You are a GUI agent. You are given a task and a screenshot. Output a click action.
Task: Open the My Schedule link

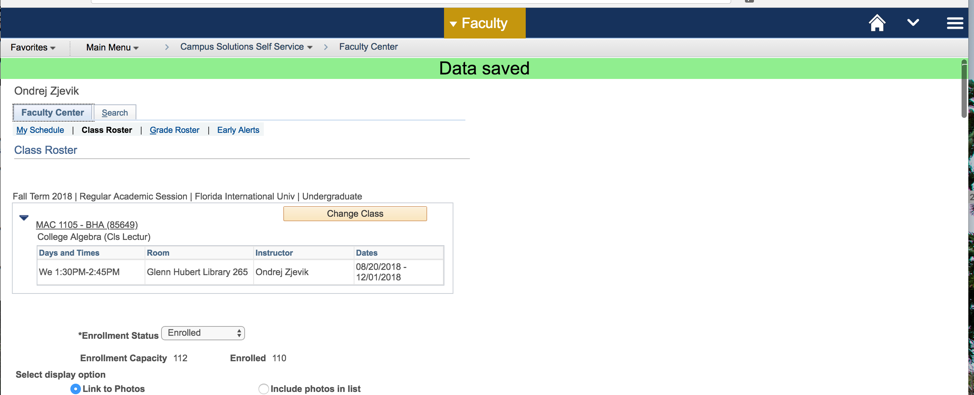point(40,130)
